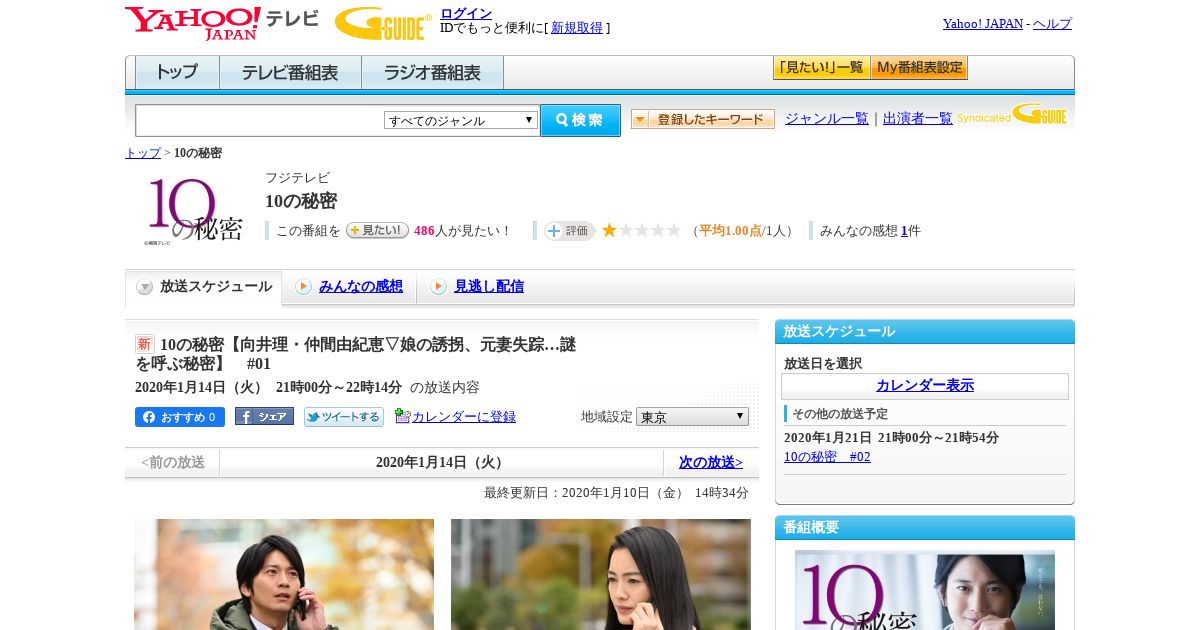Screen dimensions: 1200x630
Task: Click the orange arrow icon beside みんなの感想
Action: click(303, 287)
